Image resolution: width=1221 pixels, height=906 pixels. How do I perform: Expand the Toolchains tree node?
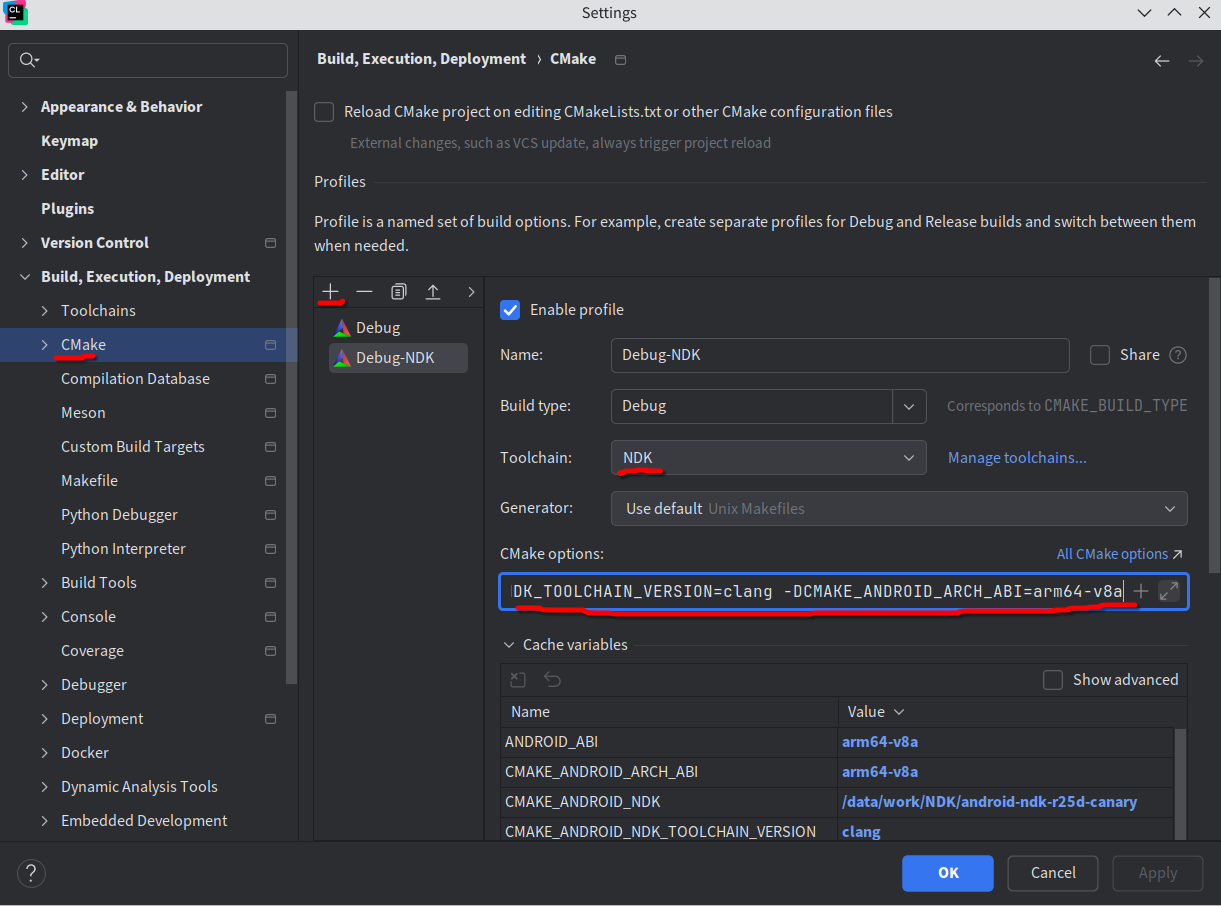pyautogui.click(x=44, y=311)
